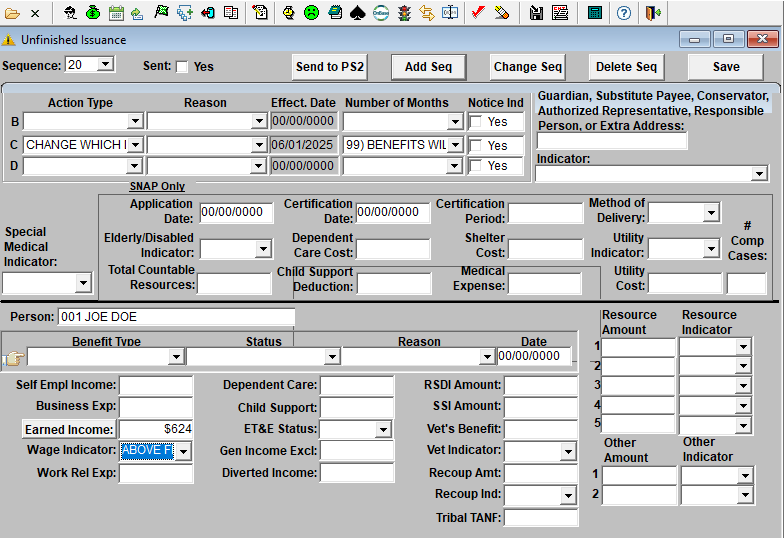Click the black X toolbar icon
The image size is (784, 538).
click(35, 14)
